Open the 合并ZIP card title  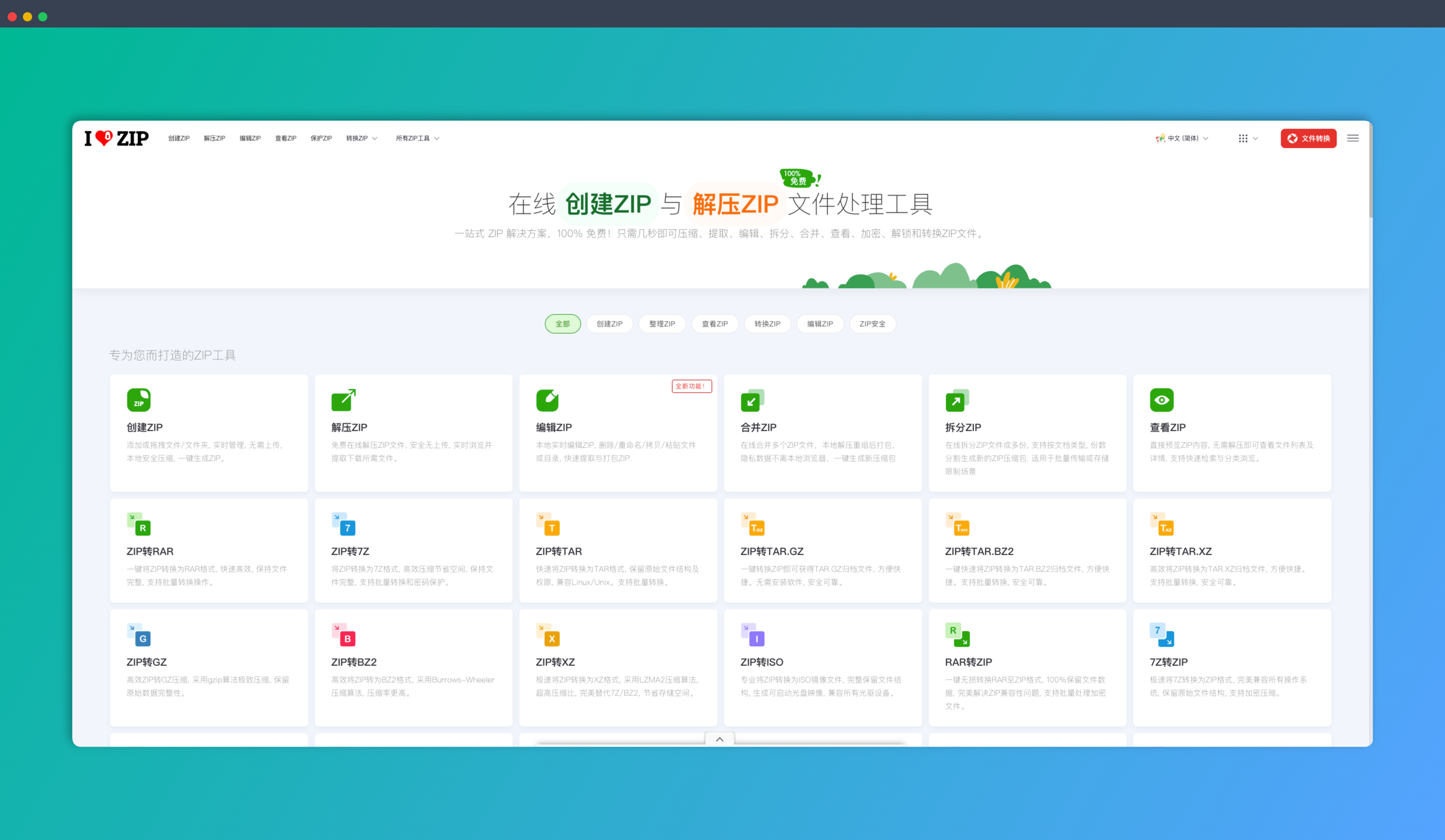click(x=758, y=428)
